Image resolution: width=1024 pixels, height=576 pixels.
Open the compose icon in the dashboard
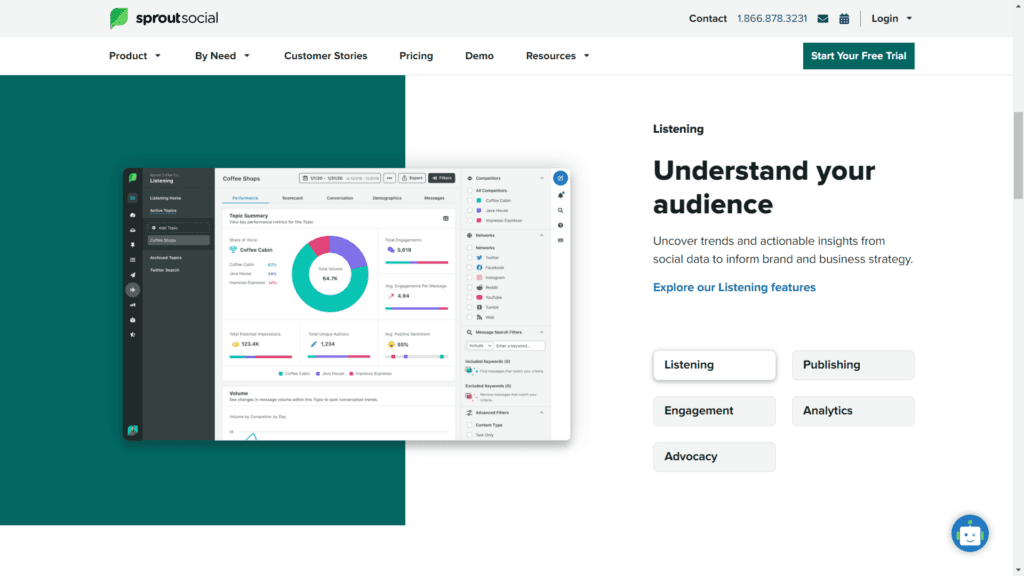click(x=560, y=178)
